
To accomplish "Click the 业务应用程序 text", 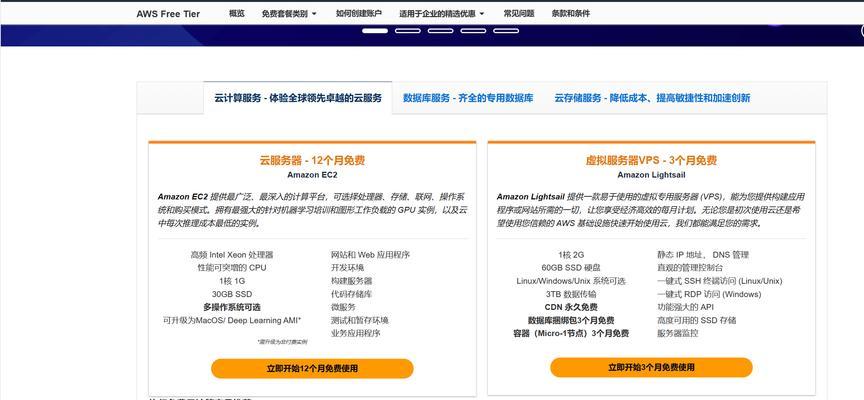I will coord(355,333).
